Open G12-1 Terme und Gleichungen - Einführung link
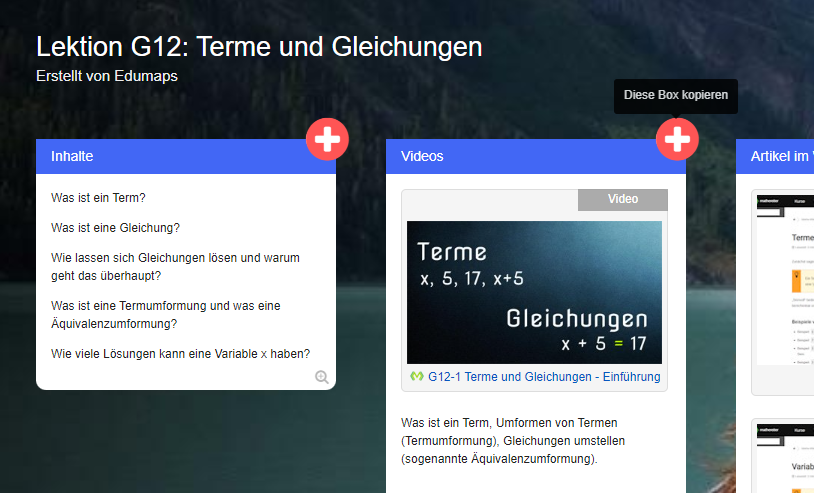 pyautogui.click(x=544, y=377)
